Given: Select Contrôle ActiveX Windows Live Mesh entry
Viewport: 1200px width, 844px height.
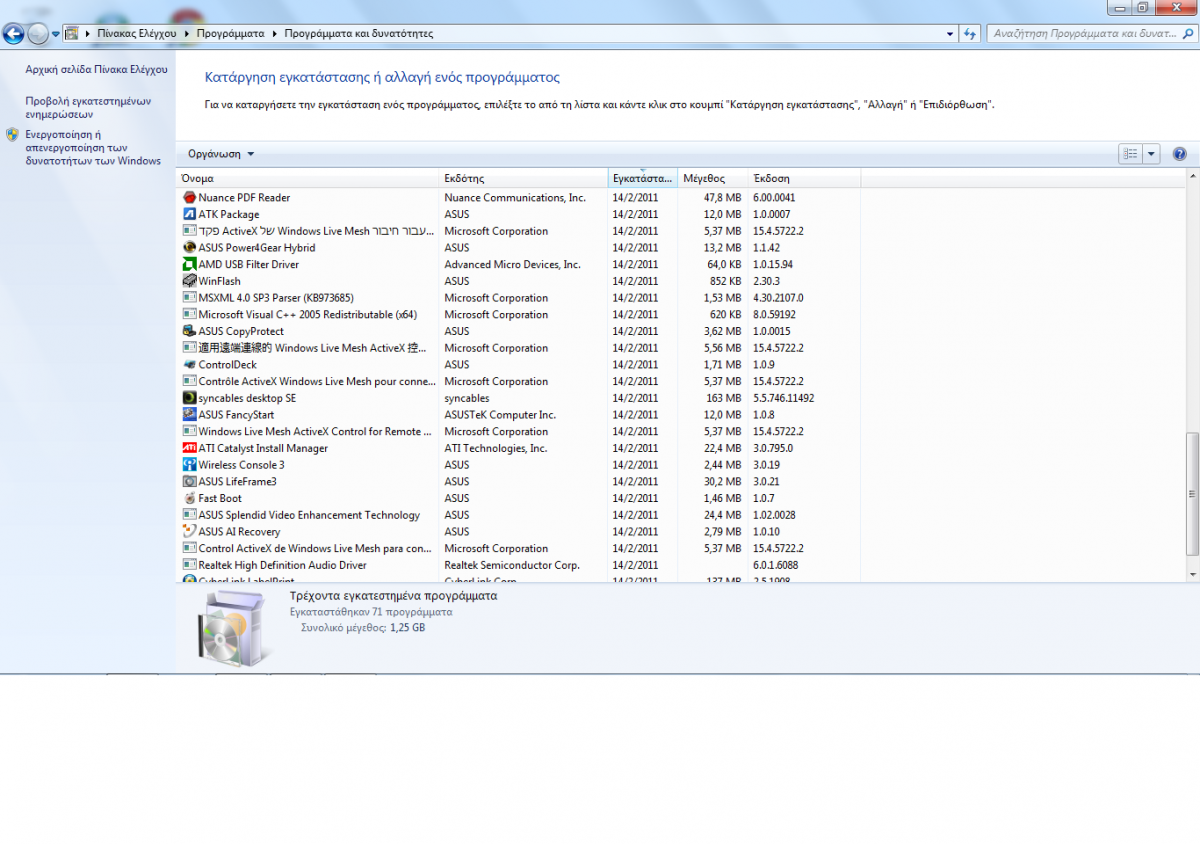Looking at the screenshot, I should tap(315, 381).
